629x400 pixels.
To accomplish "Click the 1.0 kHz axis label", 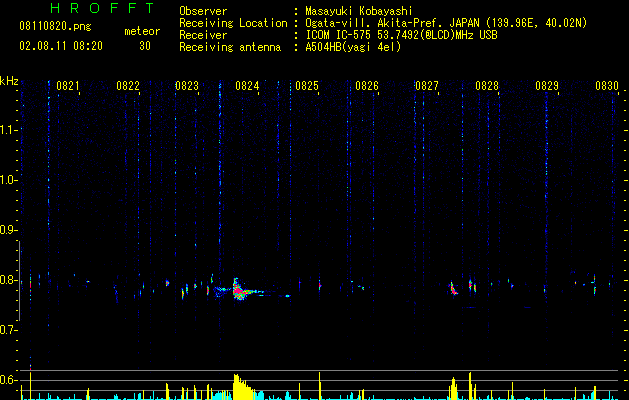I will [7, 180].
